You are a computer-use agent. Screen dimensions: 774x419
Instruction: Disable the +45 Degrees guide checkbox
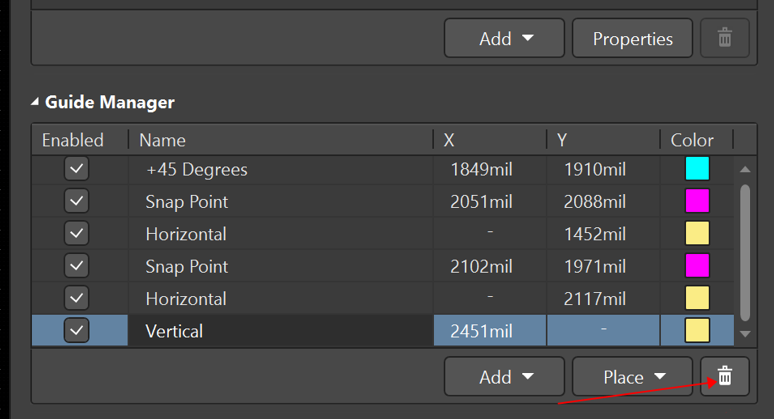(77, 169)
